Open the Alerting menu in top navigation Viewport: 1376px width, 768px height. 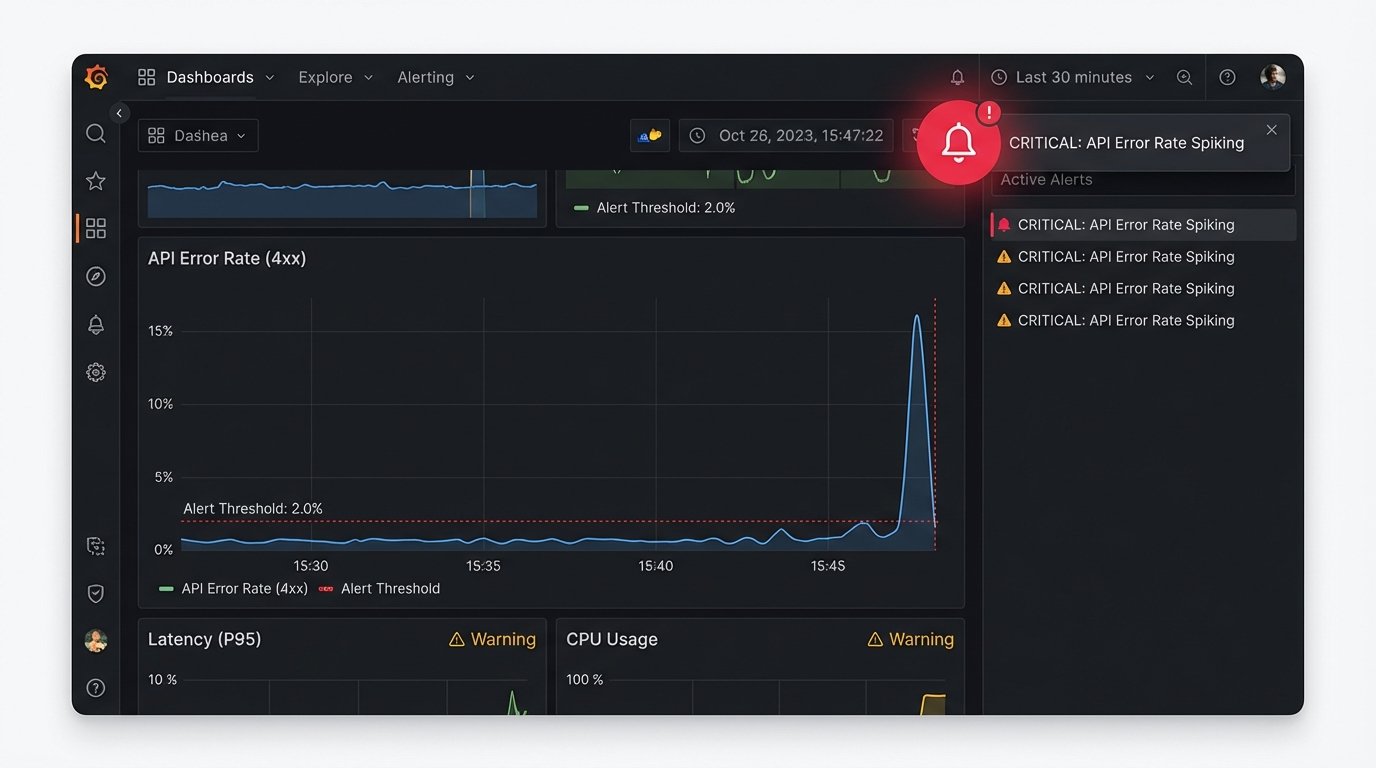[435, 78]
